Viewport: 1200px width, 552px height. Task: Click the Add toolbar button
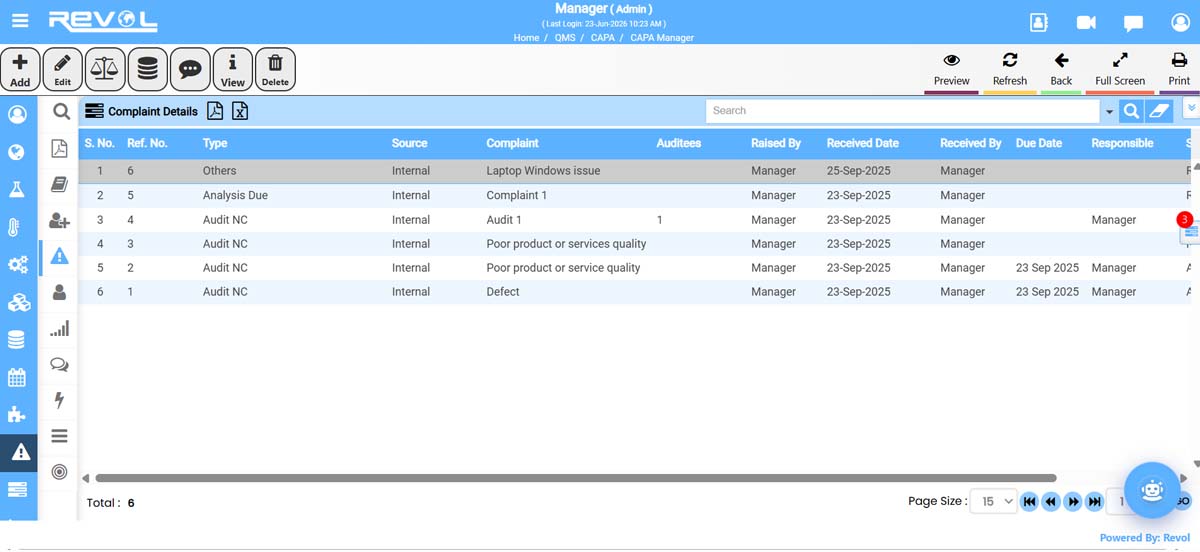click(20, 70)
